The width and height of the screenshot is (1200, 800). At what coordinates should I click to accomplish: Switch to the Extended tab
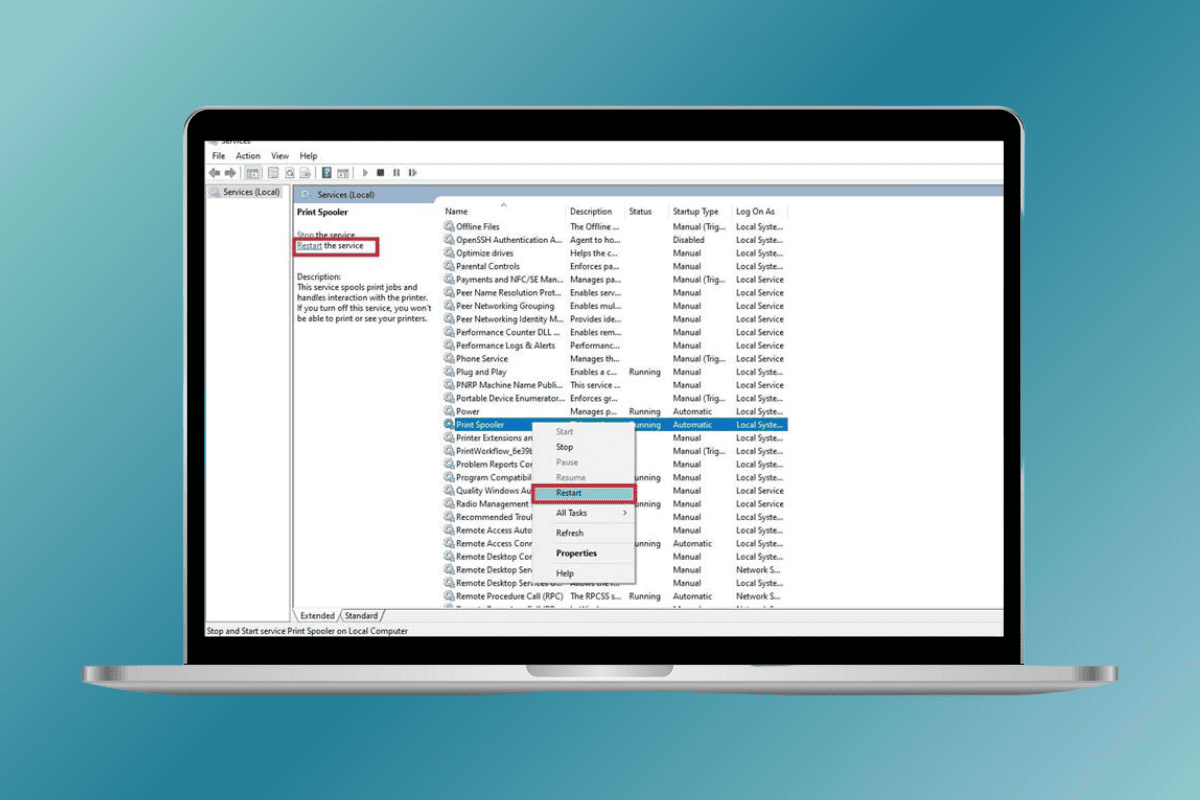(317, 616)
